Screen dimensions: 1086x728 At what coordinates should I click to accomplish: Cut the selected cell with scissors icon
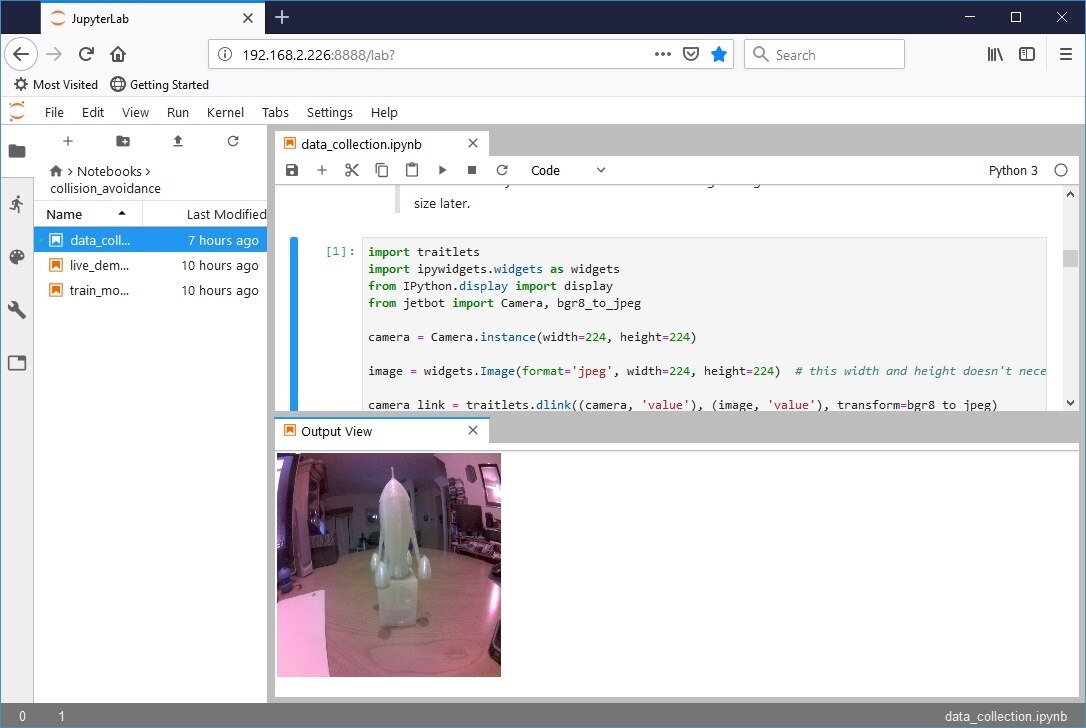pos(352,170)
